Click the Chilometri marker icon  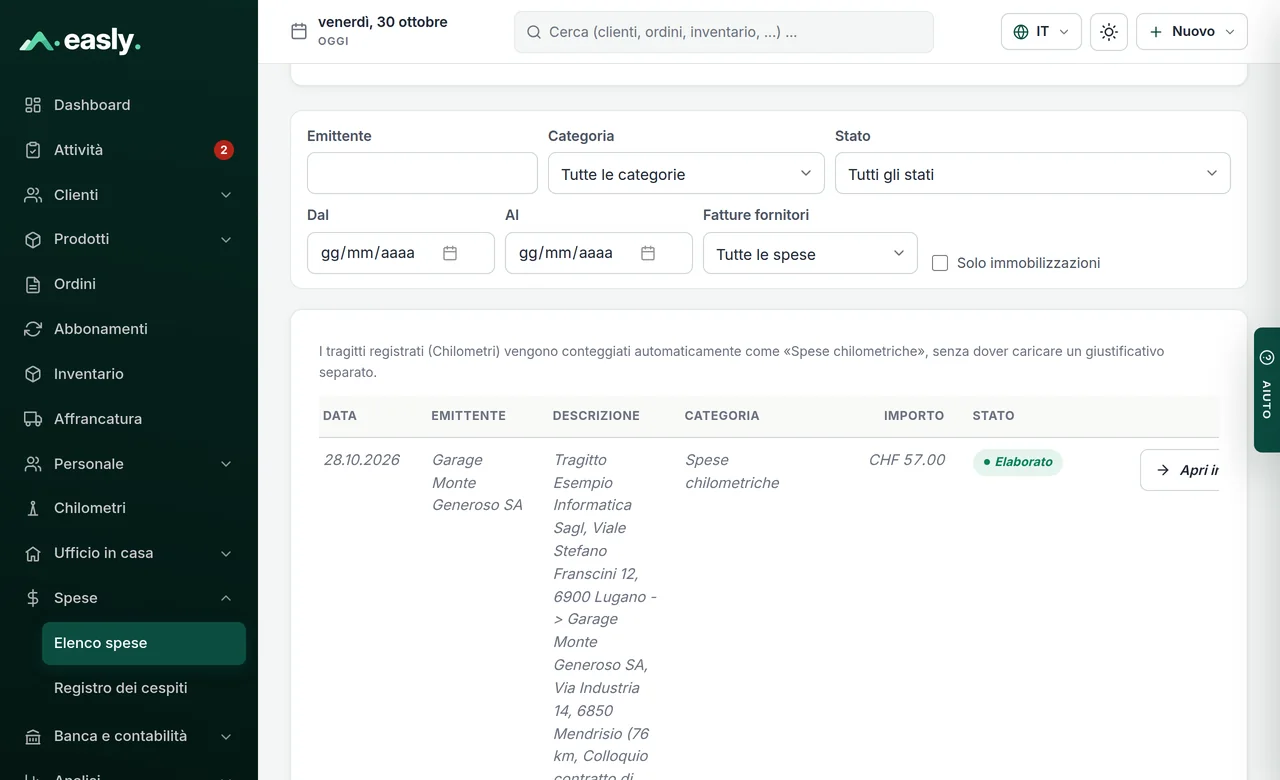[x=33, y=508]
